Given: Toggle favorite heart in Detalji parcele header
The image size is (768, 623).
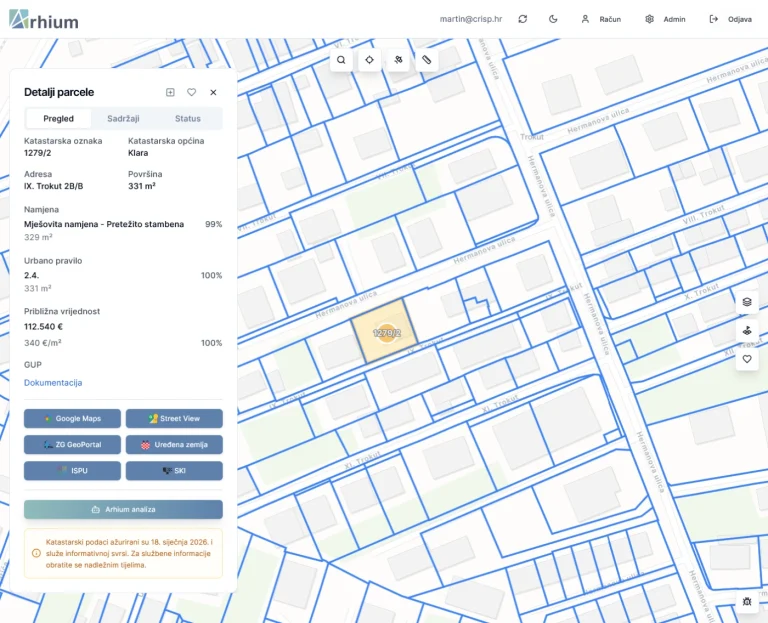Looking at the screenshot, I should pyautogui.click(x=191, y=92).
